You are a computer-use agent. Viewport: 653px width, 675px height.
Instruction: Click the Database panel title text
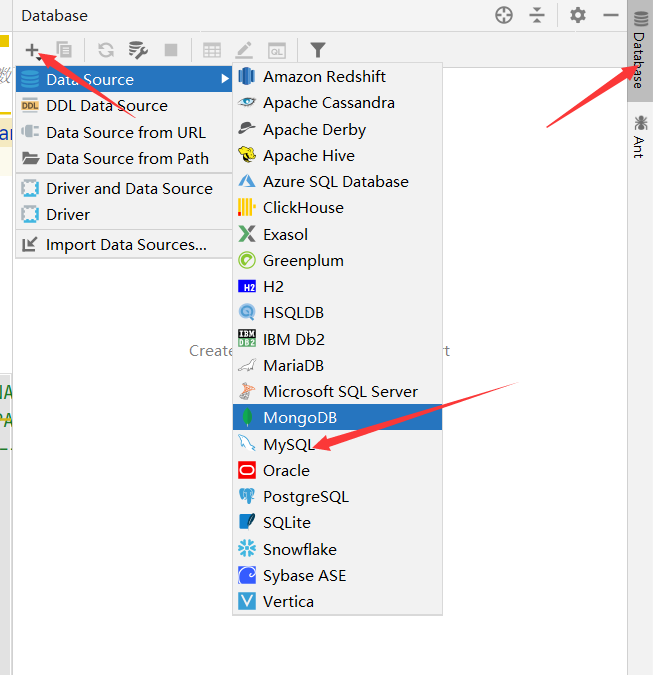point(55,16)
